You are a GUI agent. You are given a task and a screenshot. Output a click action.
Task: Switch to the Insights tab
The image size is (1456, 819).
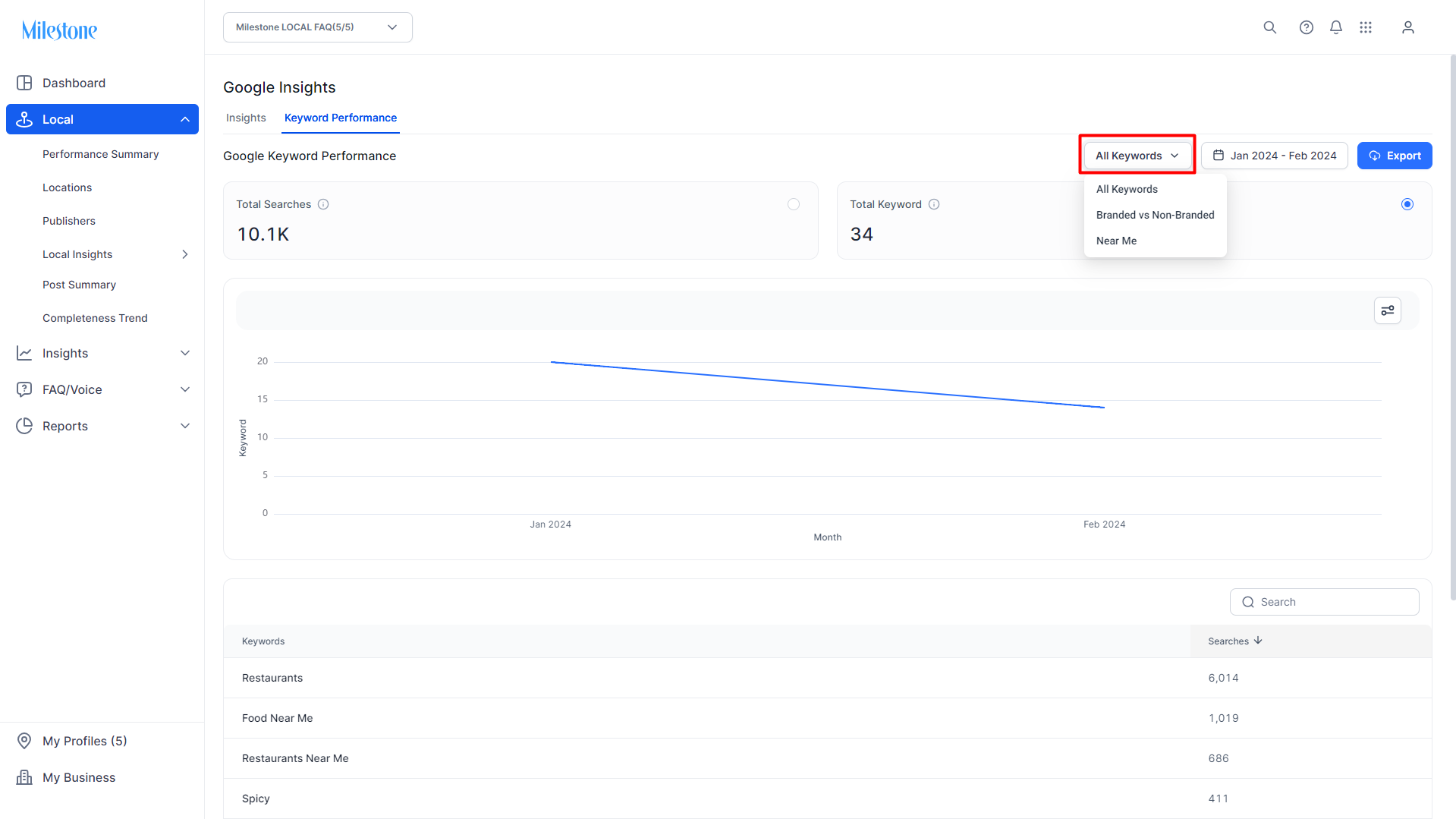tap(246, 118)
